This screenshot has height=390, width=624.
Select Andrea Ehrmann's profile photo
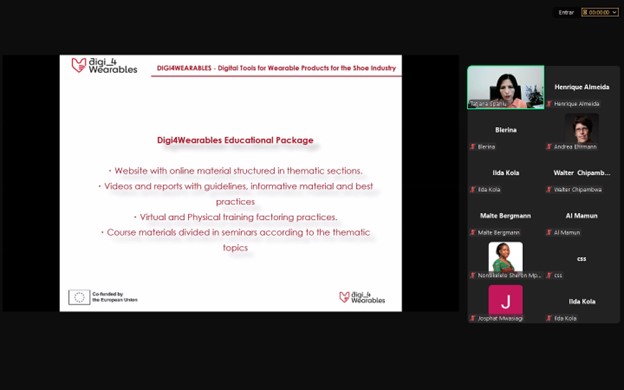(x=581, y=128)
